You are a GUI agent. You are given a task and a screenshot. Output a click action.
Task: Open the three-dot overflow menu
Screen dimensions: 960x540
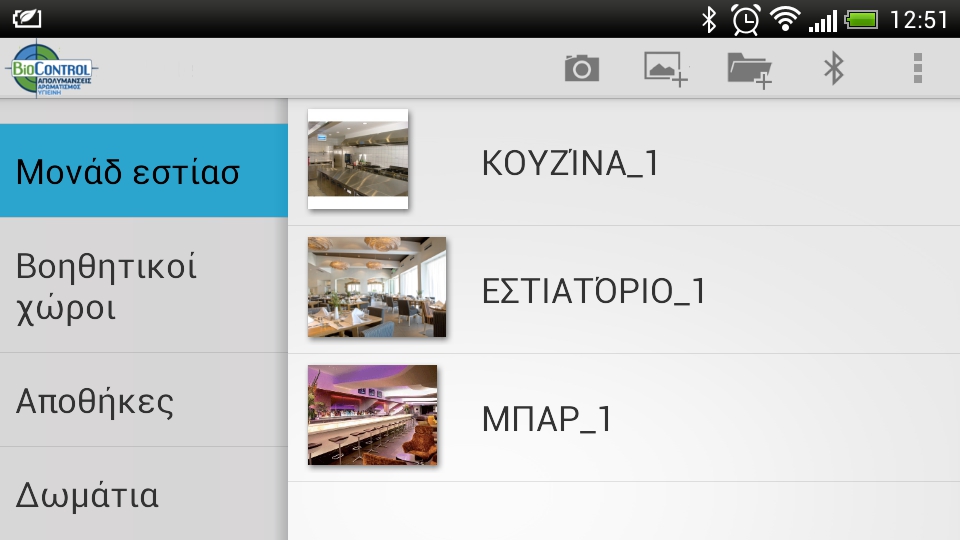tap(917, 68)
